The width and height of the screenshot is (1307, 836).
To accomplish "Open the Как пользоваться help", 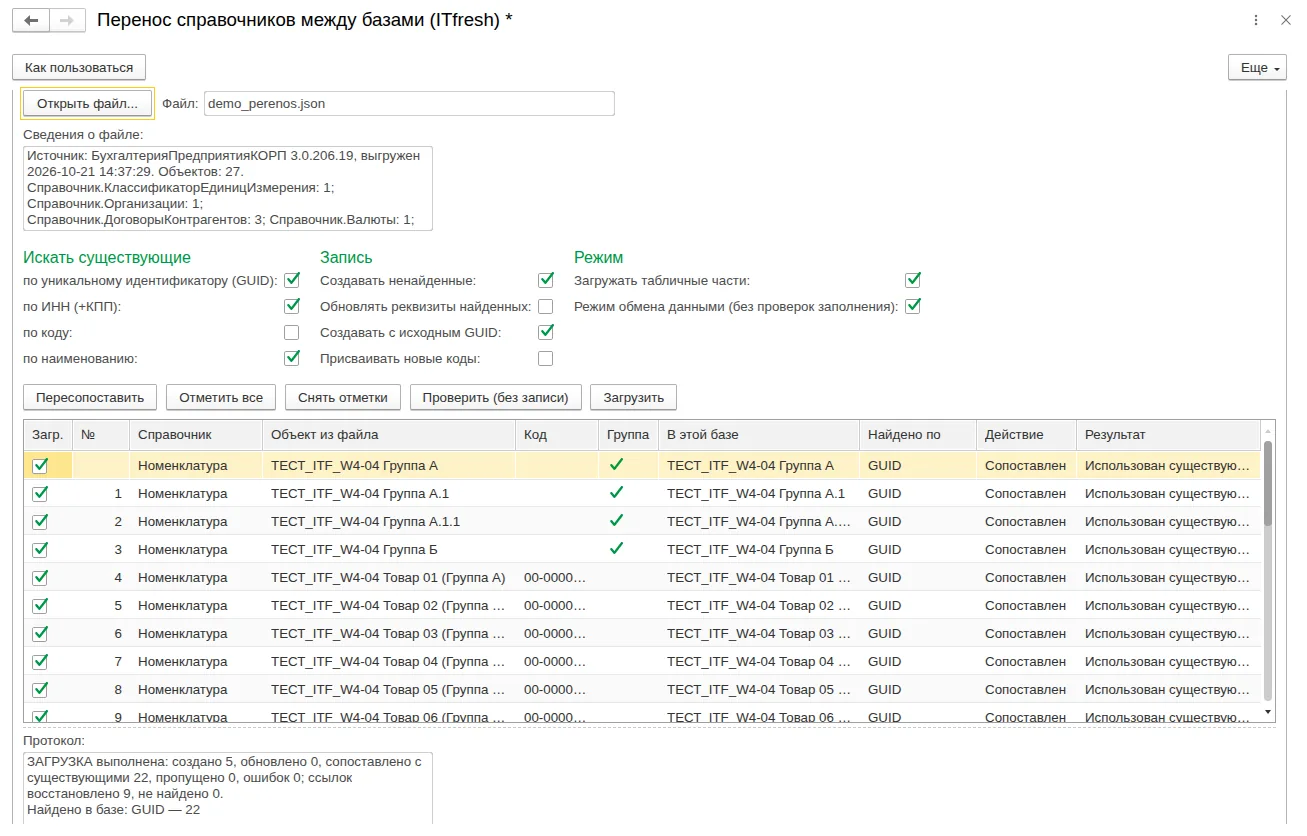I will (79, 67).
